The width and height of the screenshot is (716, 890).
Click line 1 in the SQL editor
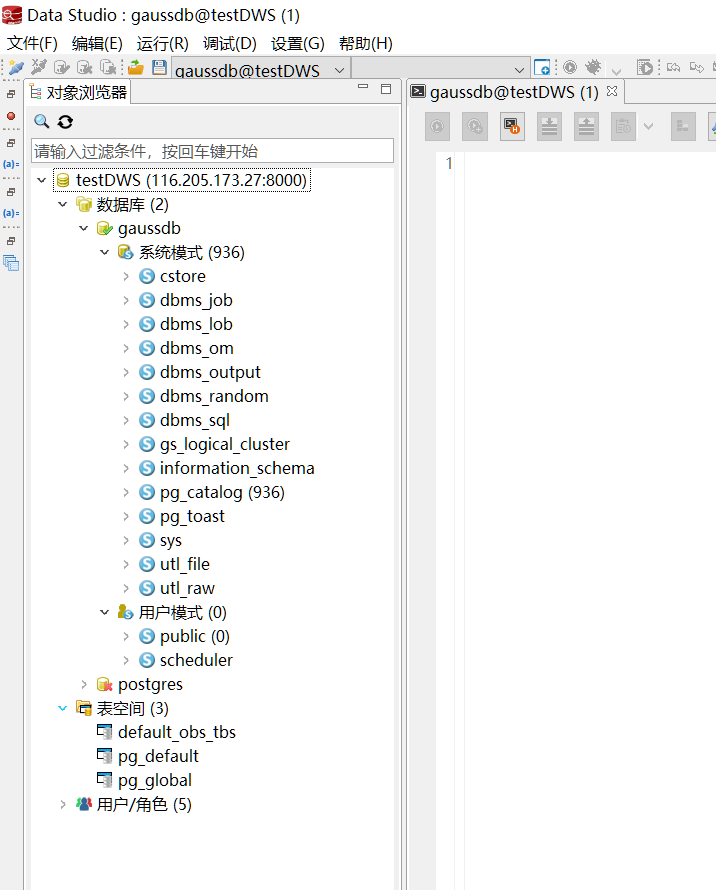click(x=589, y=163)
